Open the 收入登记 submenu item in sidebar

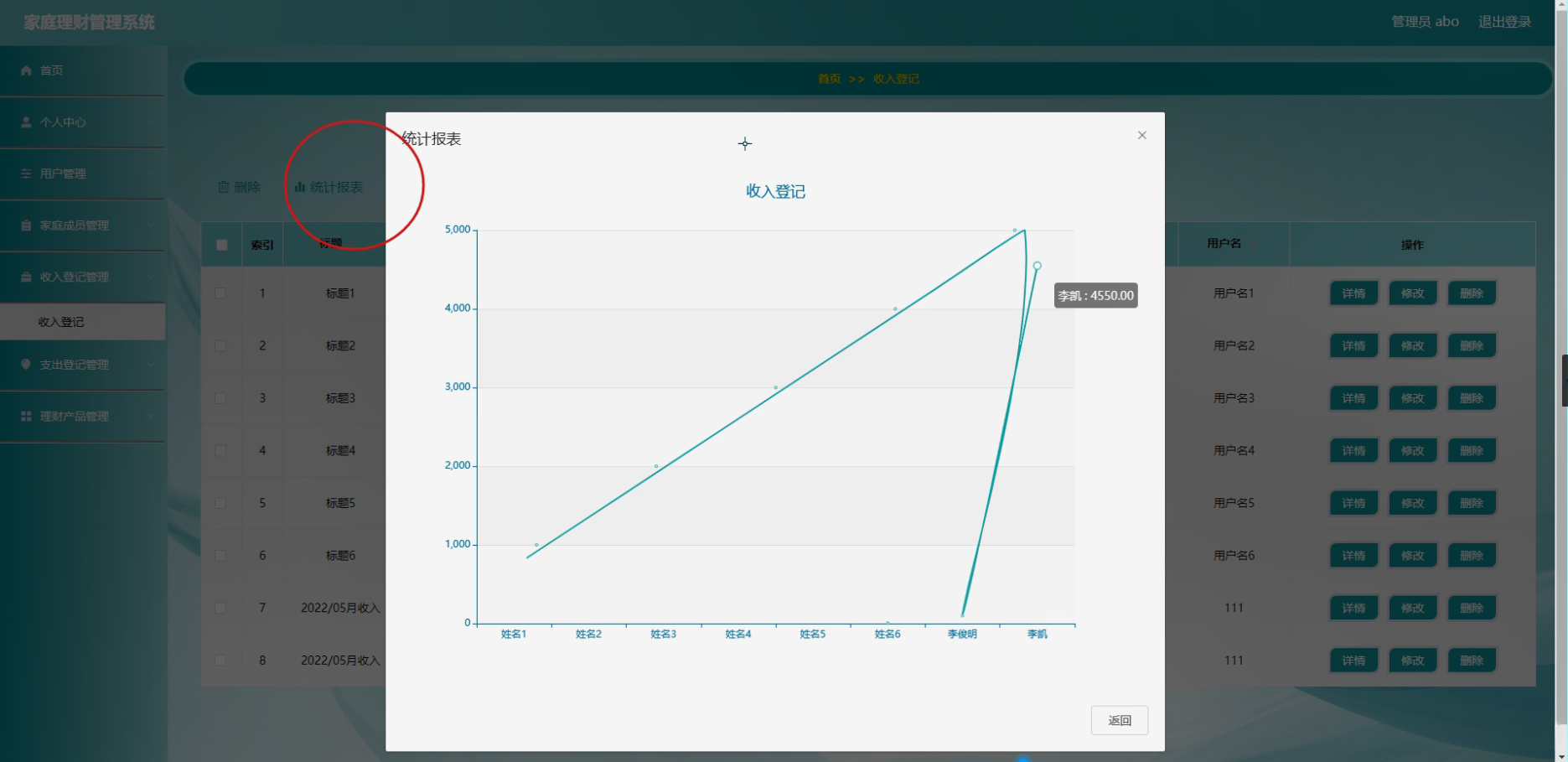pos(82,322)
